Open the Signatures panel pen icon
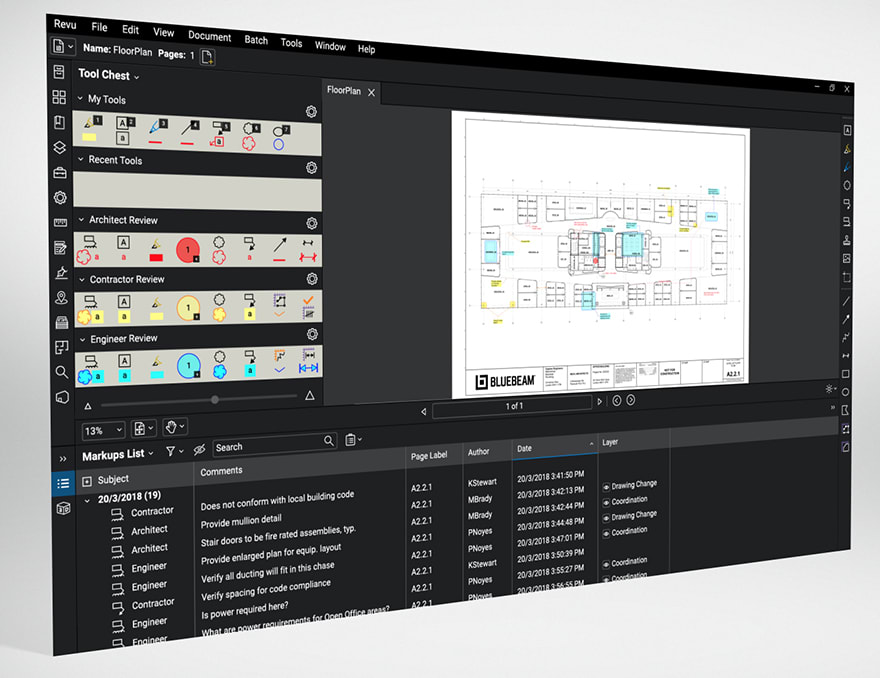 click(61, 272)
